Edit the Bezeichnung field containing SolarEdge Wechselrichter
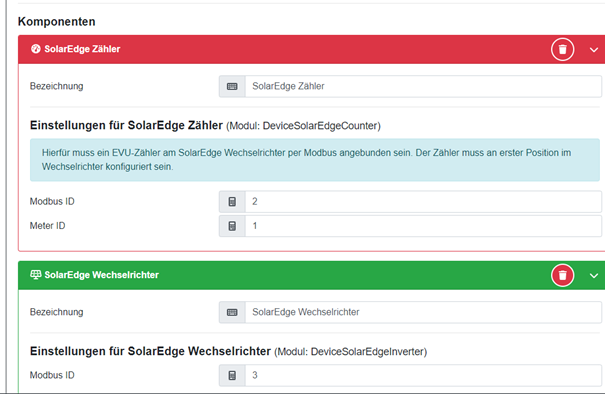This screenshot has height=394, width=605. click(x=423, y=312)
